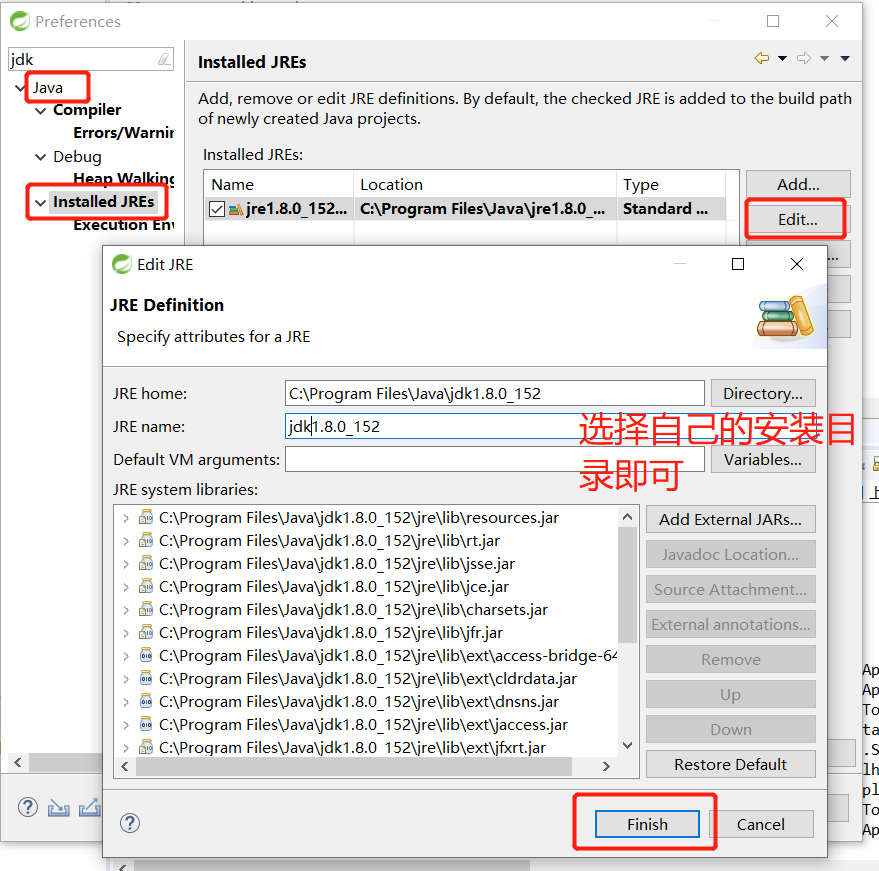Image resolution: width=879 pixels, height=871 pixels.
Task: Expand the rt.jar library entry
Action: point(126,541)
